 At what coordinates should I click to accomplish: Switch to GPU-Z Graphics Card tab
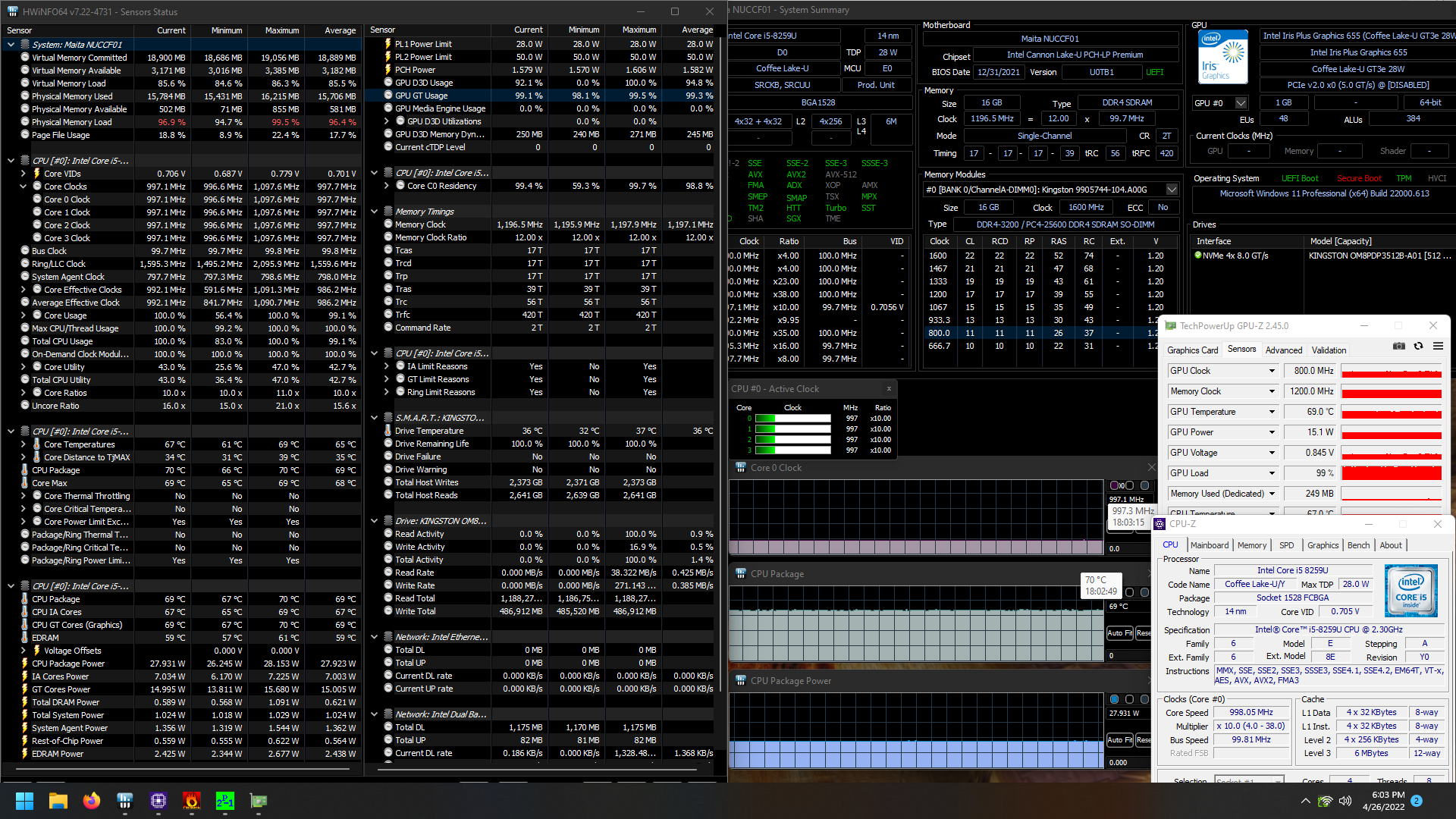point(1192,350)
